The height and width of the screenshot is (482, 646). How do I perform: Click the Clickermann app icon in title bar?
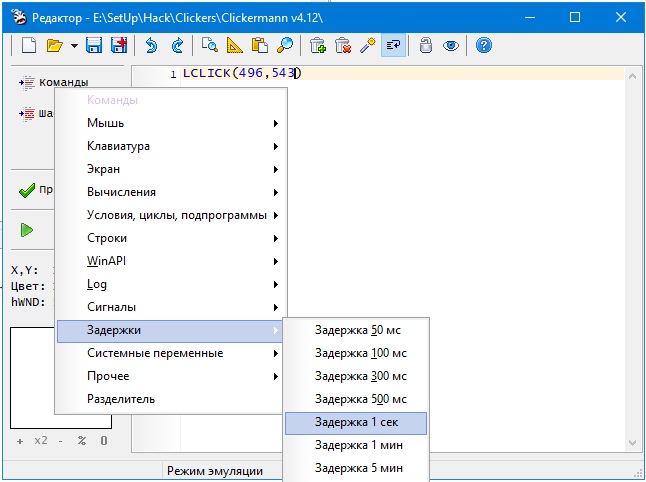19,17
